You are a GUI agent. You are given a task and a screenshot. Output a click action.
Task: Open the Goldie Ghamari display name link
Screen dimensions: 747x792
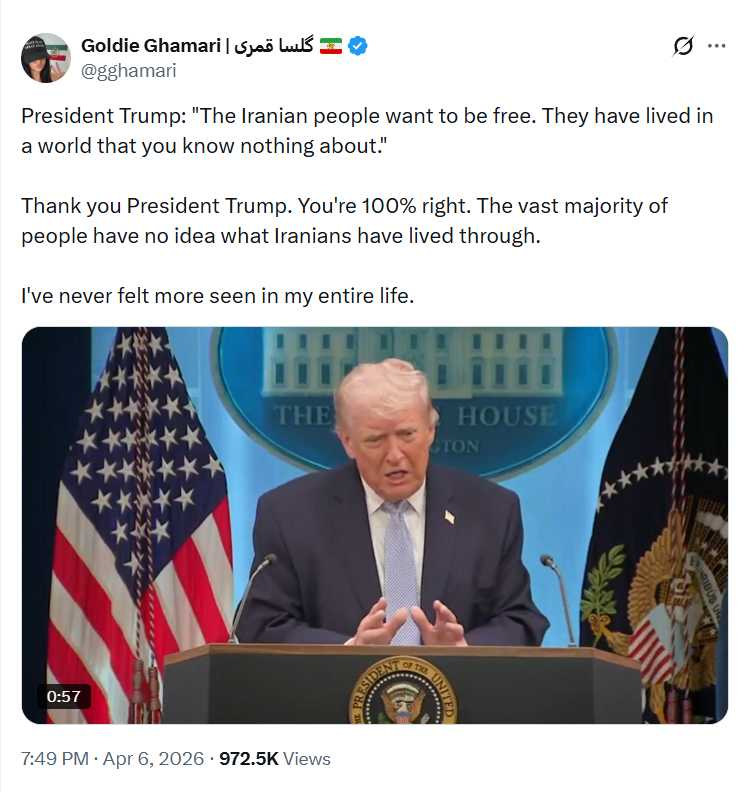pos(150,46)
